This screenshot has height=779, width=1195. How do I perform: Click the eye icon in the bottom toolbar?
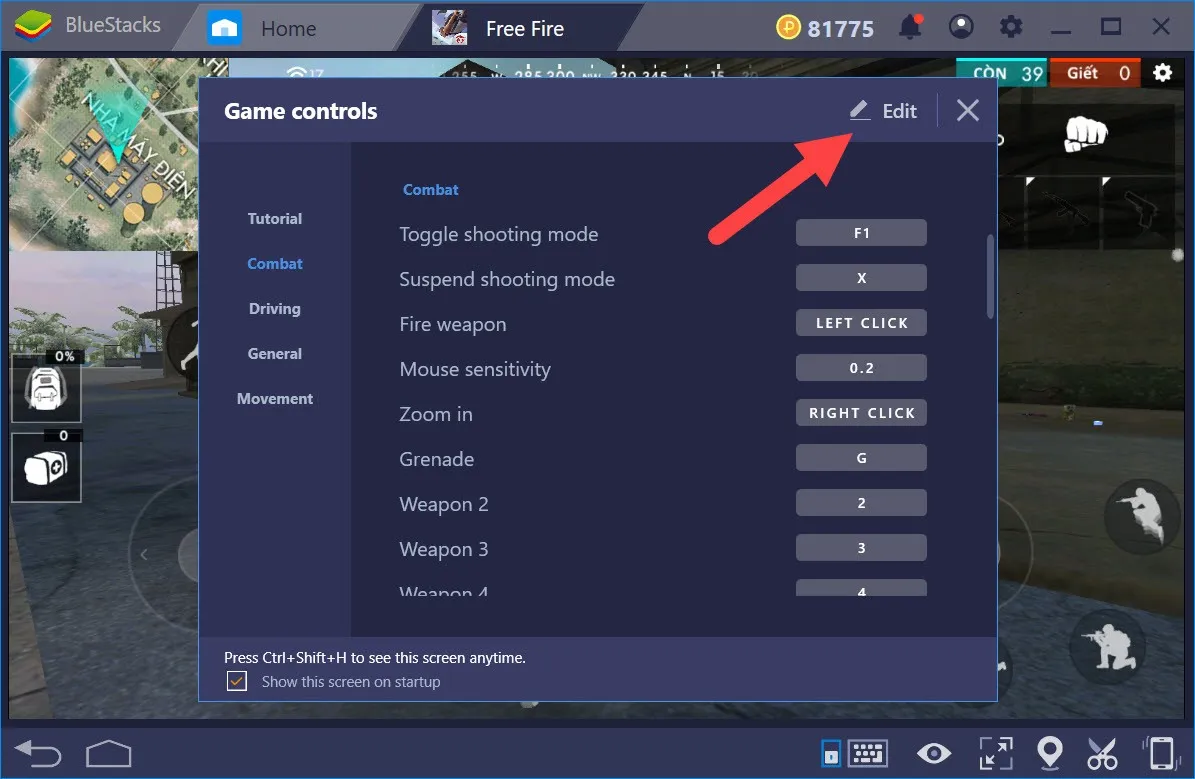[x=933, y=752]
